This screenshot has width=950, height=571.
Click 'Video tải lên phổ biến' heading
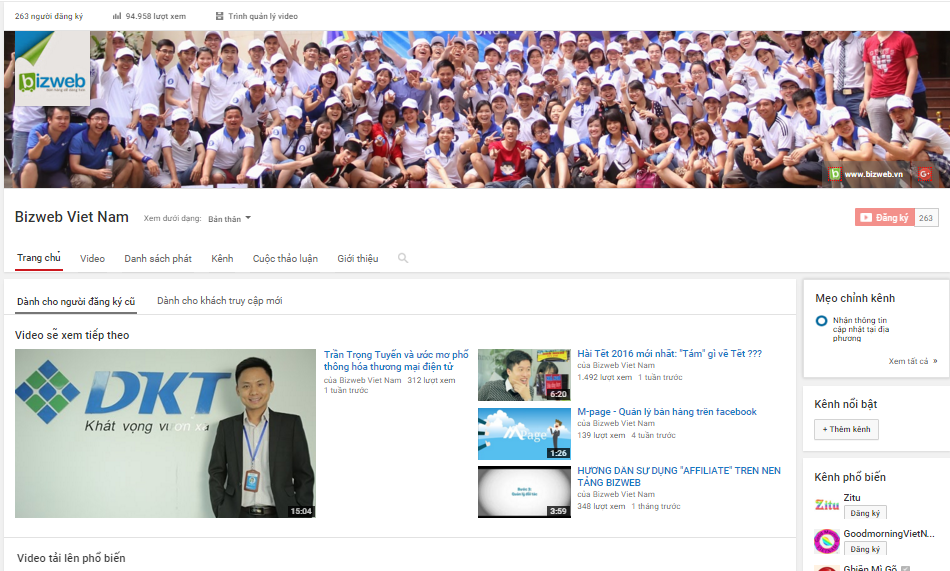tap(71, 558)
